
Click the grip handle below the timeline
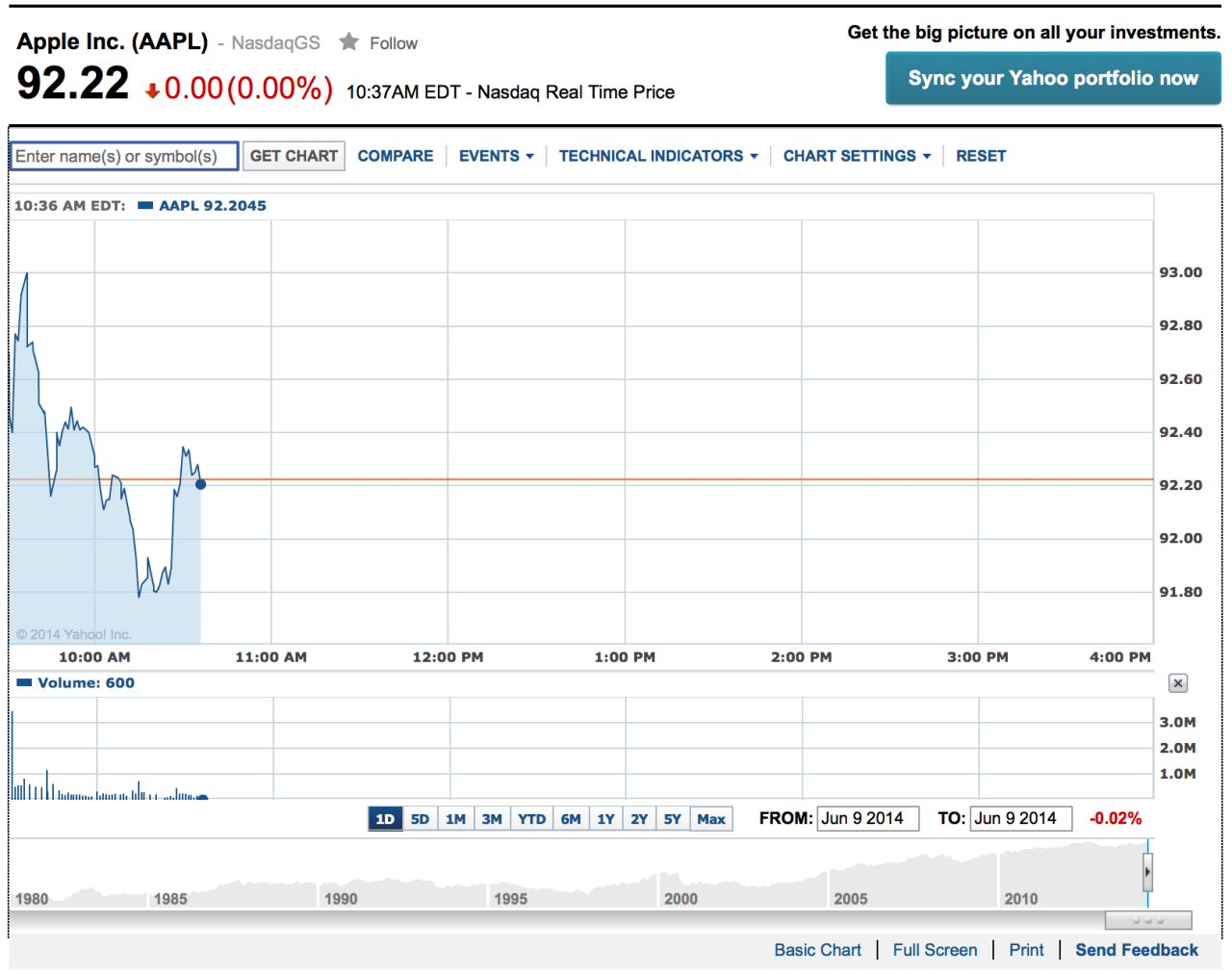[x=1147, y=920]
